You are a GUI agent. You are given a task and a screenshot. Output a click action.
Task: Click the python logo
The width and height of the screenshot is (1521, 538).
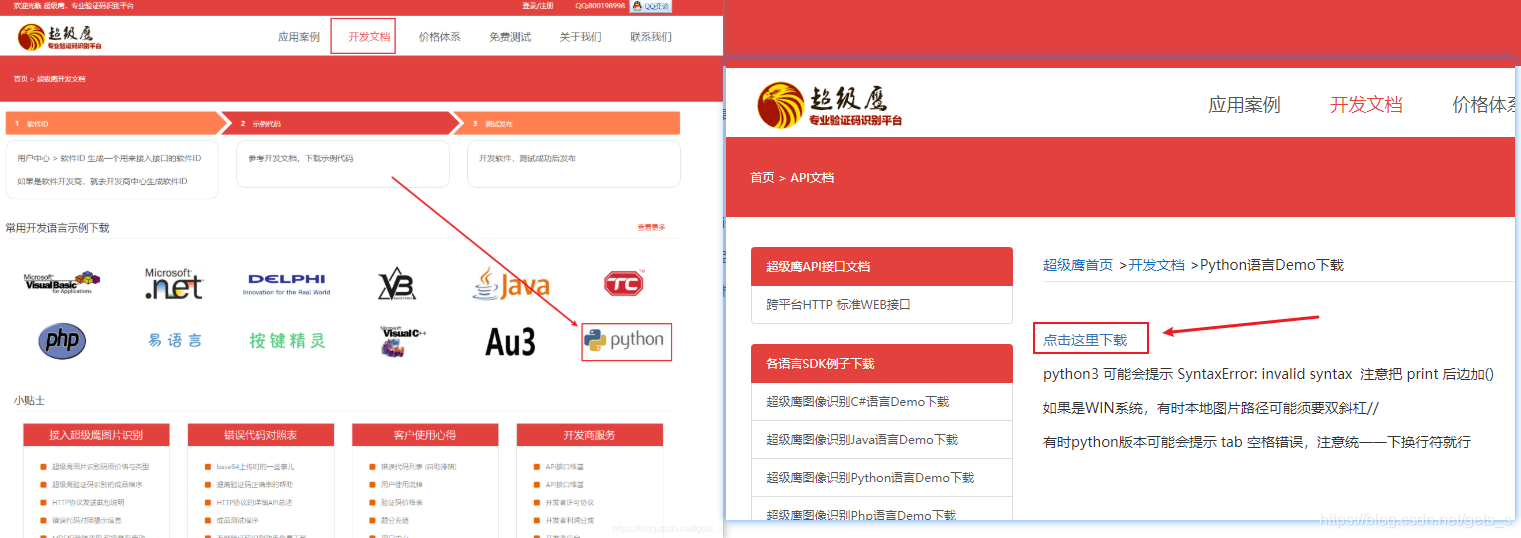click(x=625, y=341)
